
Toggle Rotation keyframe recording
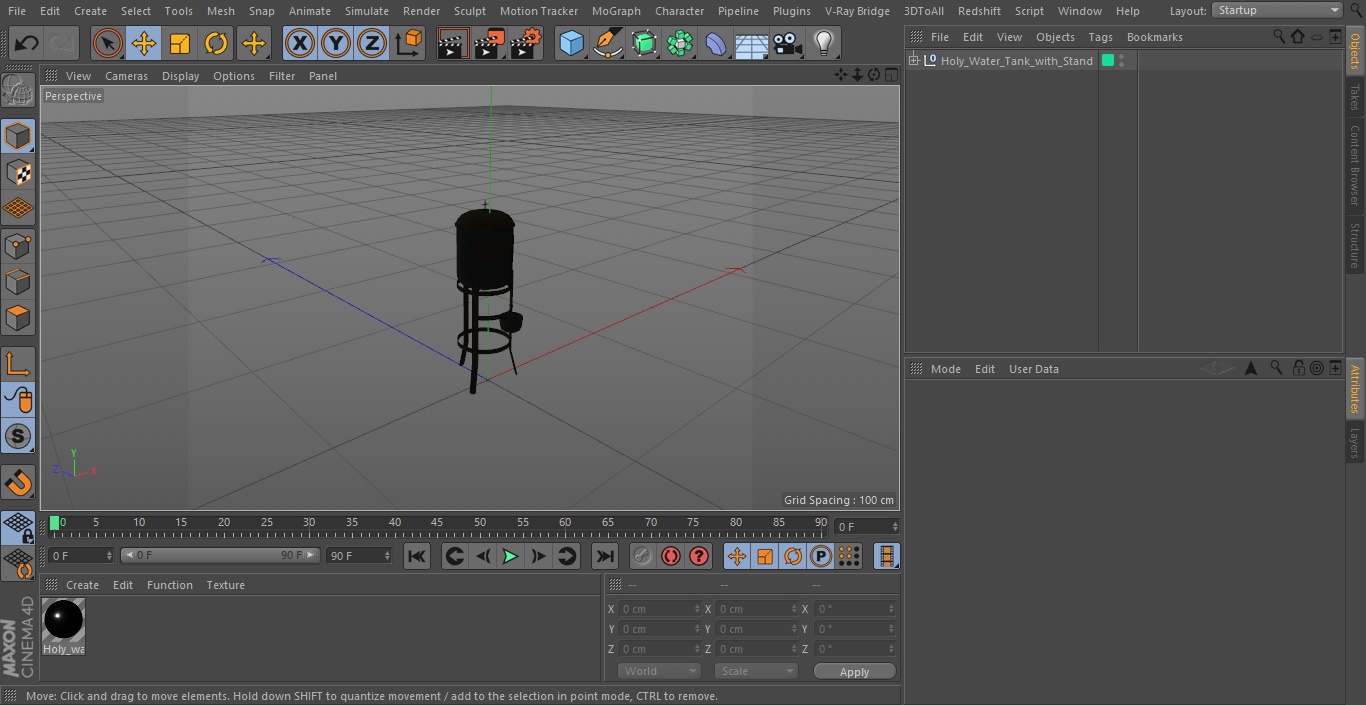793,556
